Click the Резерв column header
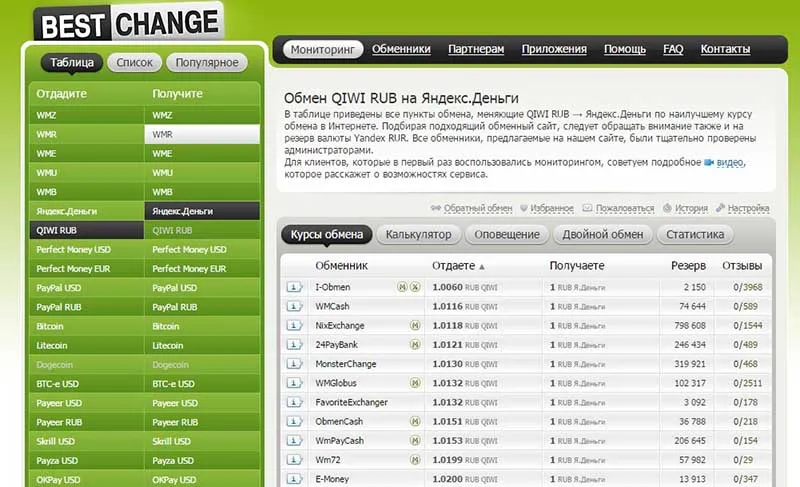This screenshot has height=487, width=800. coord(688,266)
